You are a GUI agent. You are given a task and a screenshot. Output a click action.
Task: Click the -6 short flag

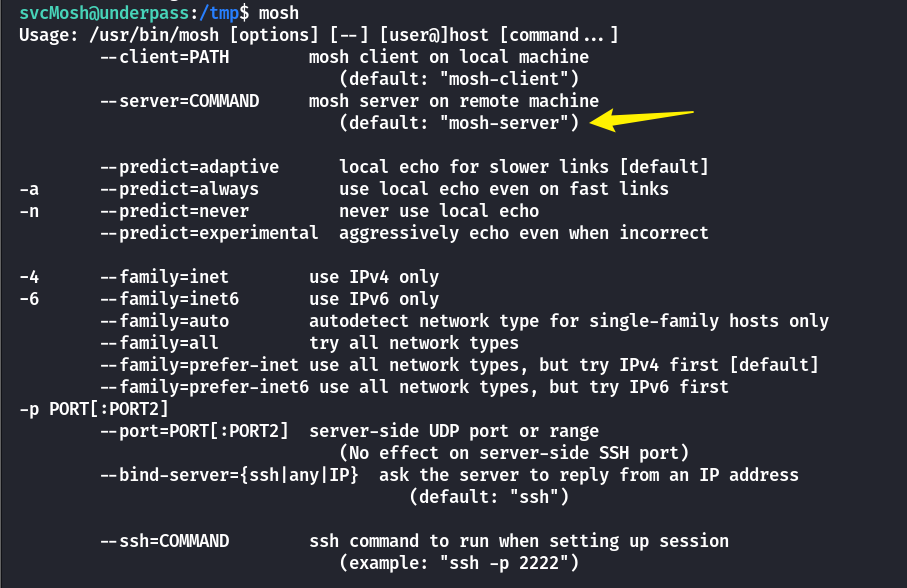pos(29,299)
